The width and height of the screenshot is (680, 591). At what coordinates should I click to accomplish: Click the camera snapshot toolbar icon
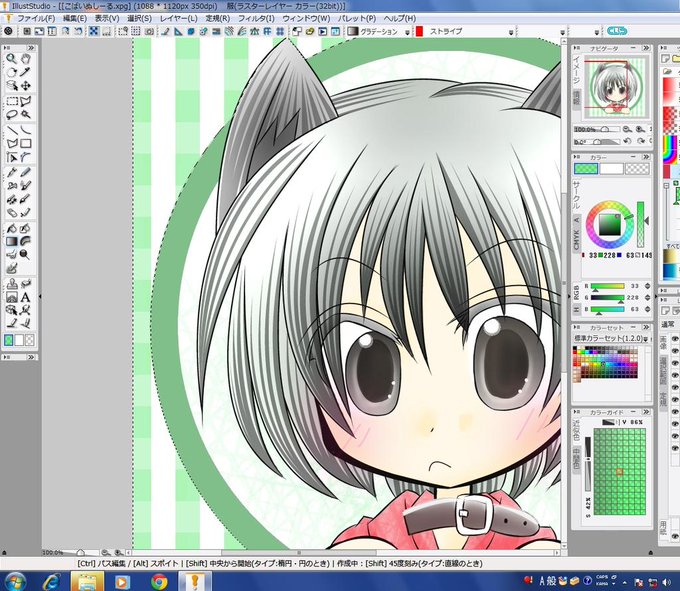click(150, 31)
